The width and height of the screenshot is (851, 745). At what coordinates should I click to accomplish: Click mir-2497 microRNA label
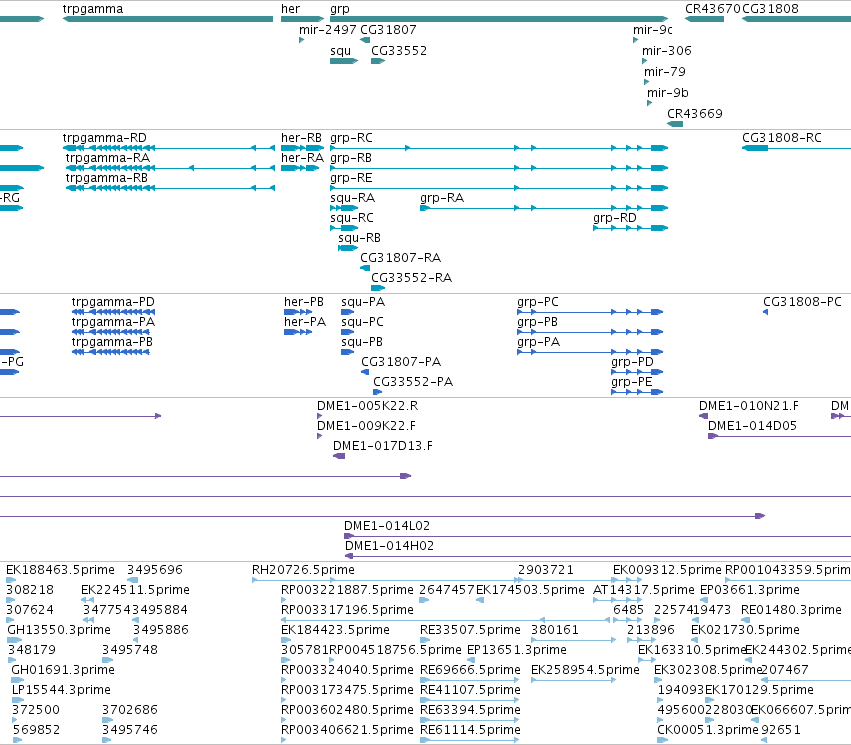pyautogui.click(x=328, y=30)
